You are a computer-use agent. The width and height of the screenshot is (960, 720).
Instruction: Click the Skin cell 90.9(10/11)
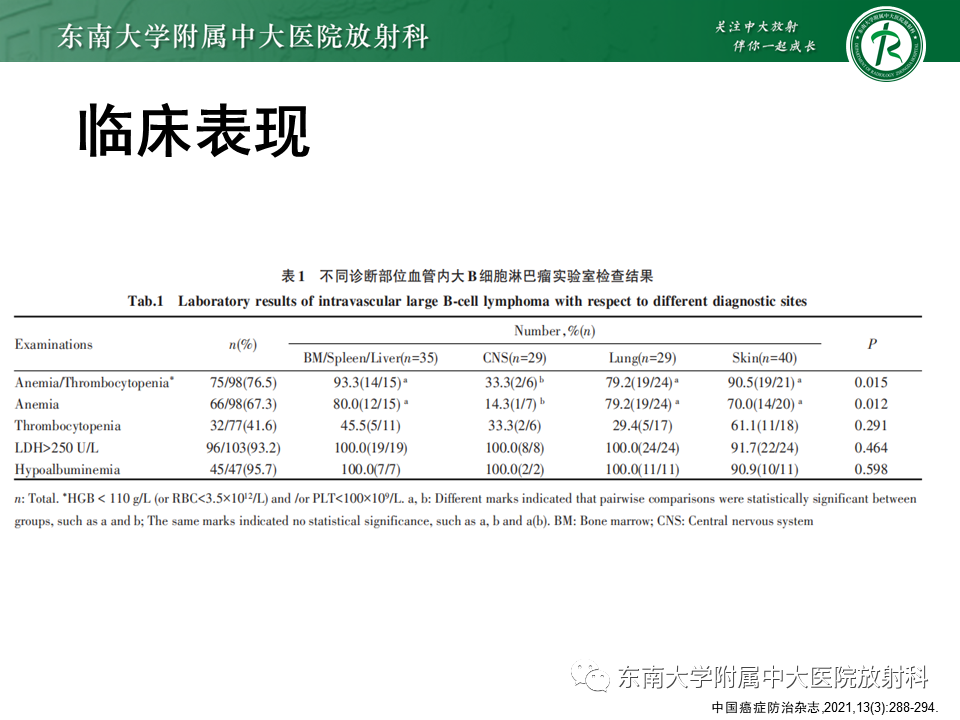[765, 470]
